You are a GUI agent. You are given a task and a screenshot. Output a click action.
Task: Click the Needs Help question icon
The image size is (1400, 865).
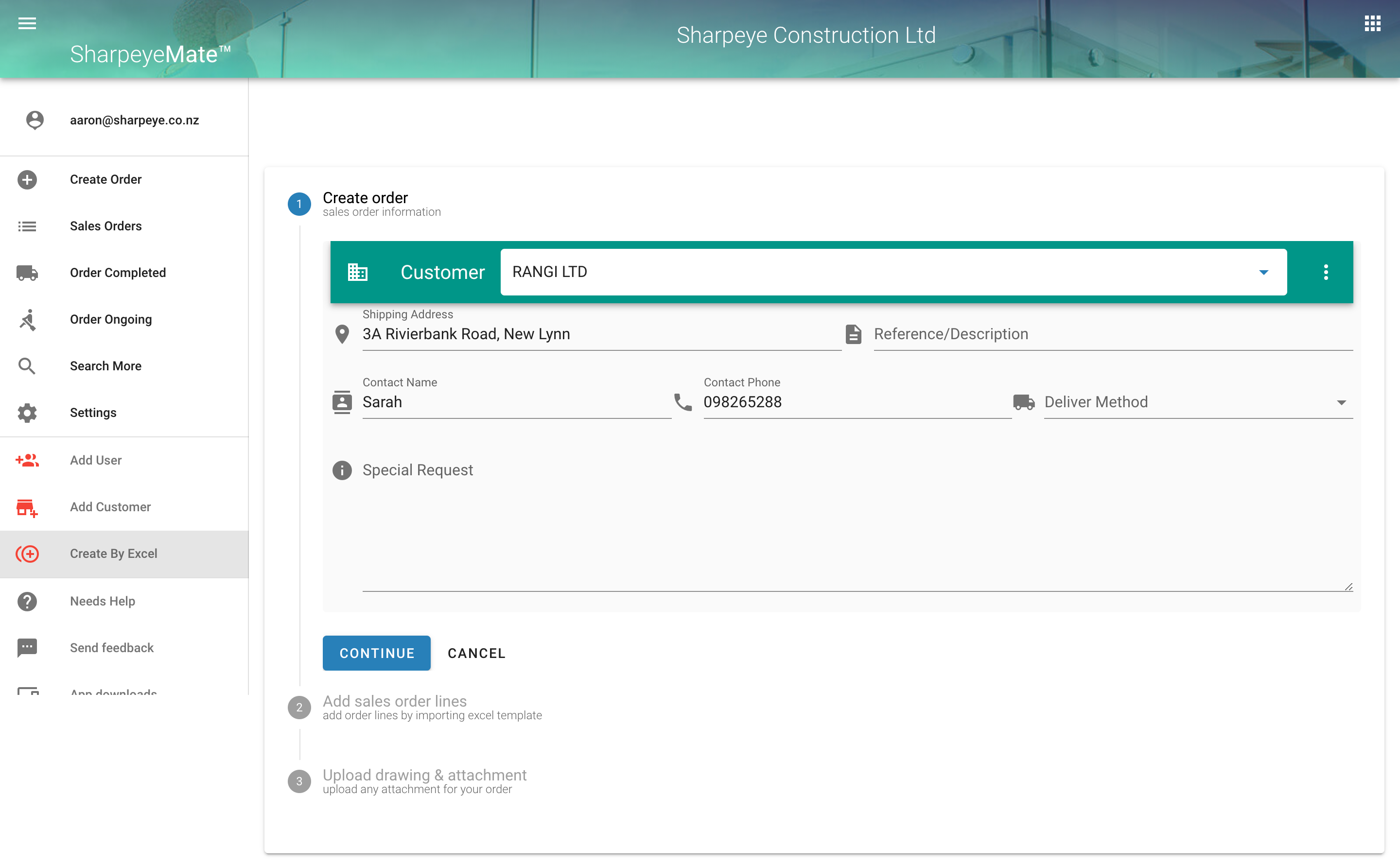[27, 601]
